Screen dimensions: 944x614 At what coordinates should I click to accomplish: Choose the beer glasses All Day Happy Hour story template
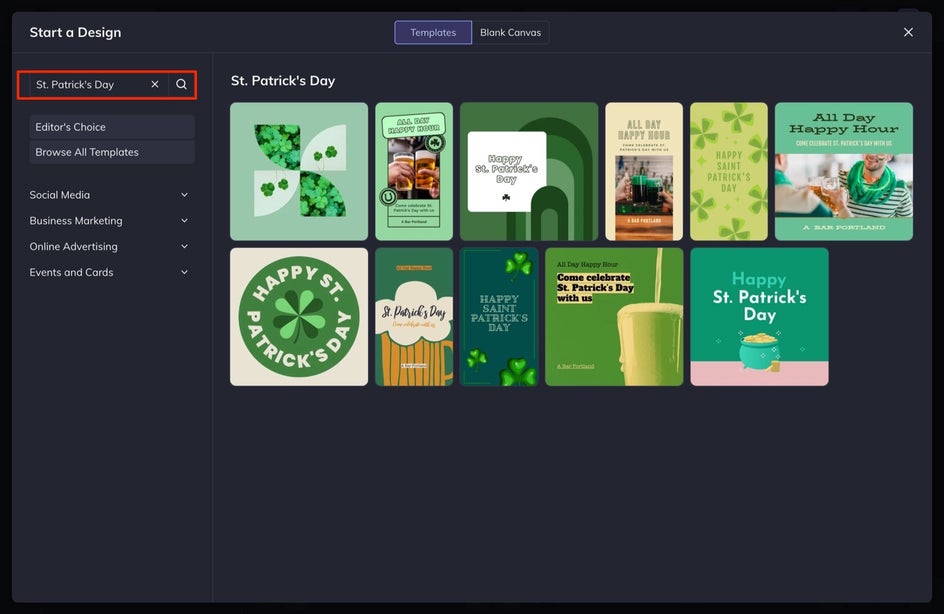tap(414, 172)
